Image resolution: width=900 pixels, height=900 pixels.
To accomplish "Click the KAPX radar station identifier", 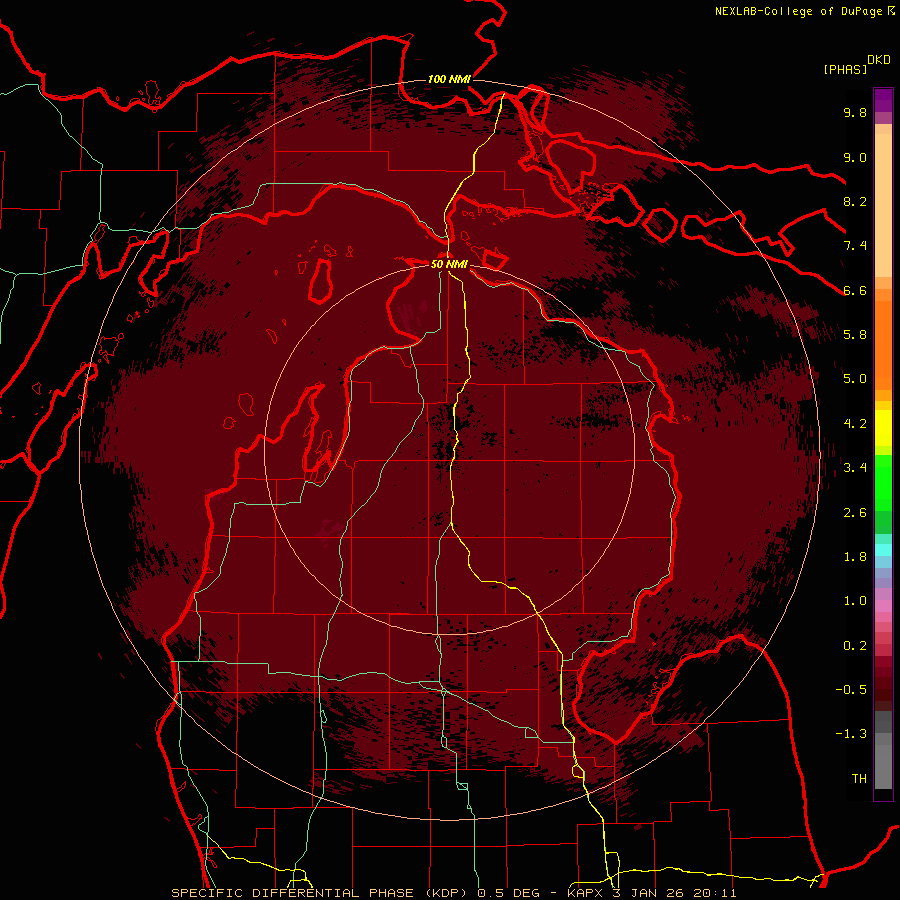I will (585, 893).
